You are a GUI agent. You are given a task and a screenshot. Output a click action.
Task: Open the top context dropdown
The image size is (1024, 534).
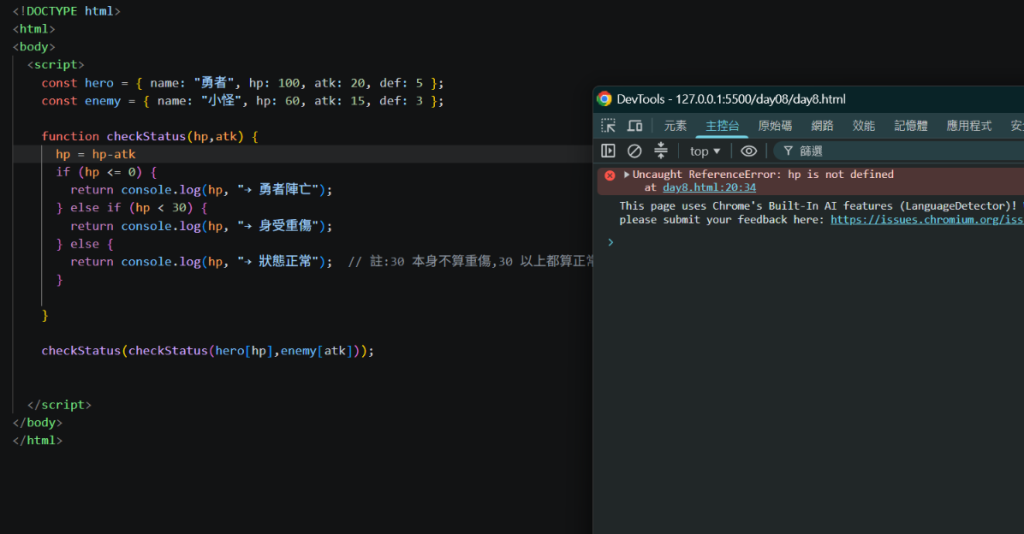(x=705, y=151)
